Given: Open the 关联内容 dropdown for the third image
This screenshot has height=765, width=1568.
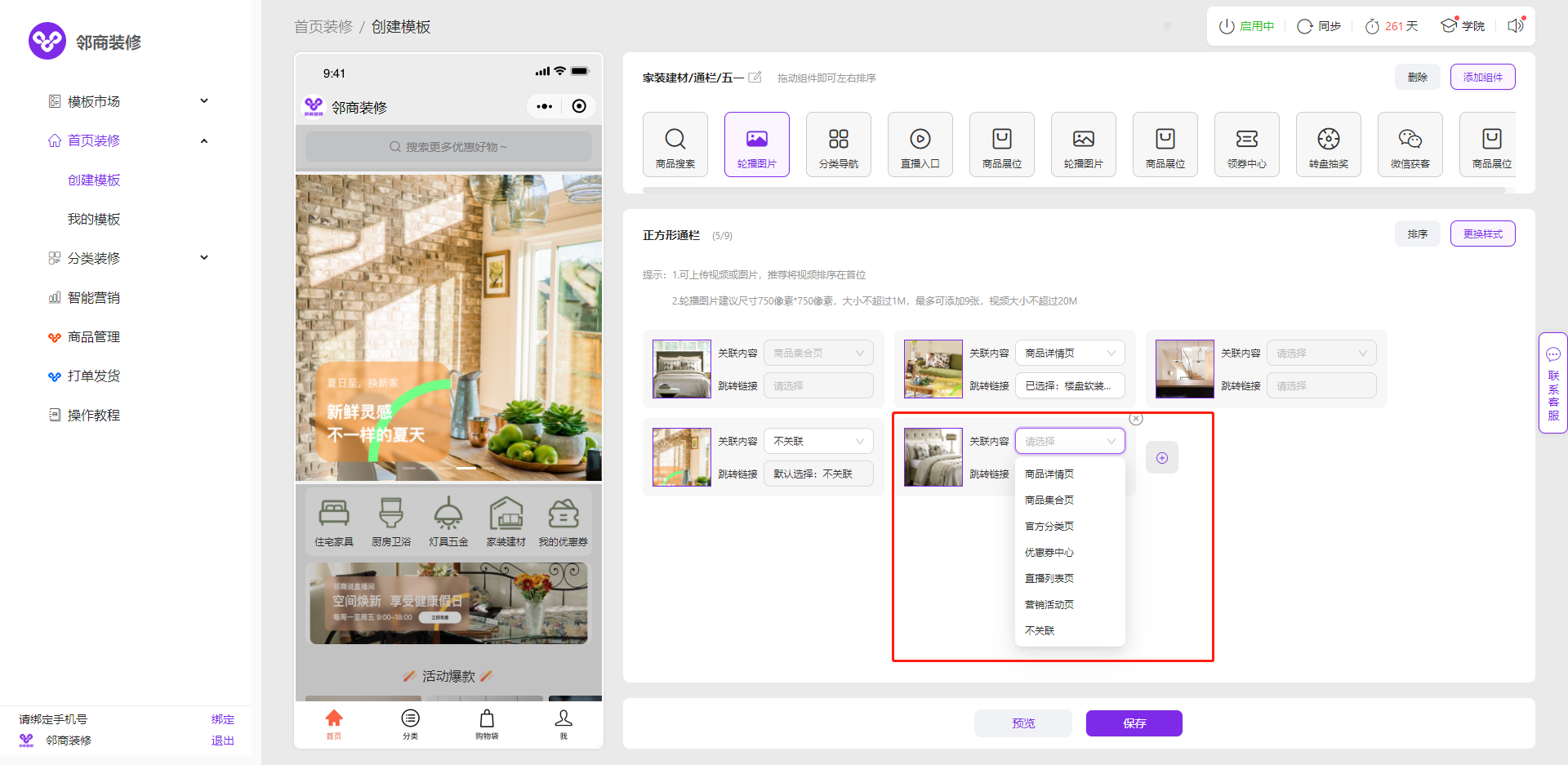Looking at the screenshot, I should pyautogui.click(x=1321, y=354).
